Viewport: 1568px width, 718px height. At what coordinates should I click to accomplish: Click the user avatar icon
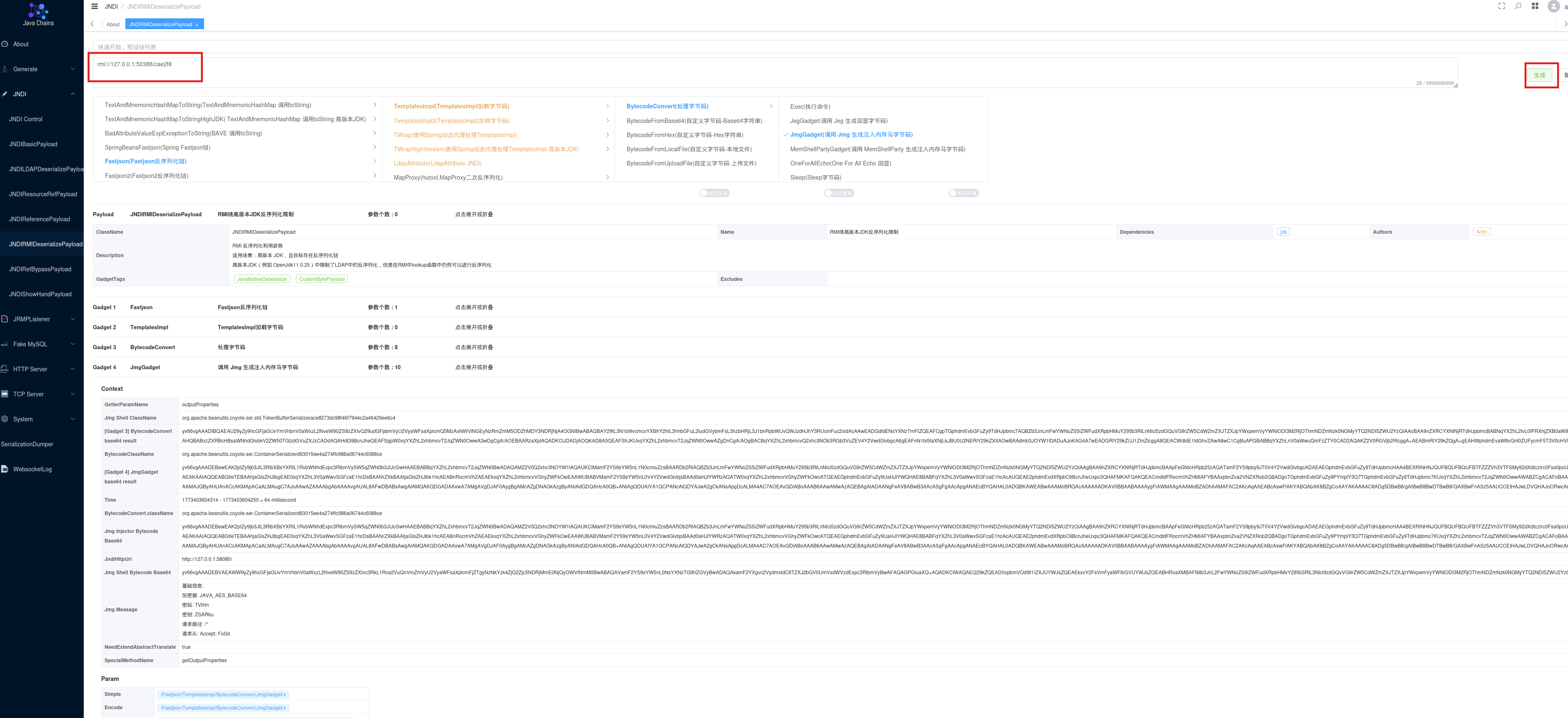[x=1553, y=7]
